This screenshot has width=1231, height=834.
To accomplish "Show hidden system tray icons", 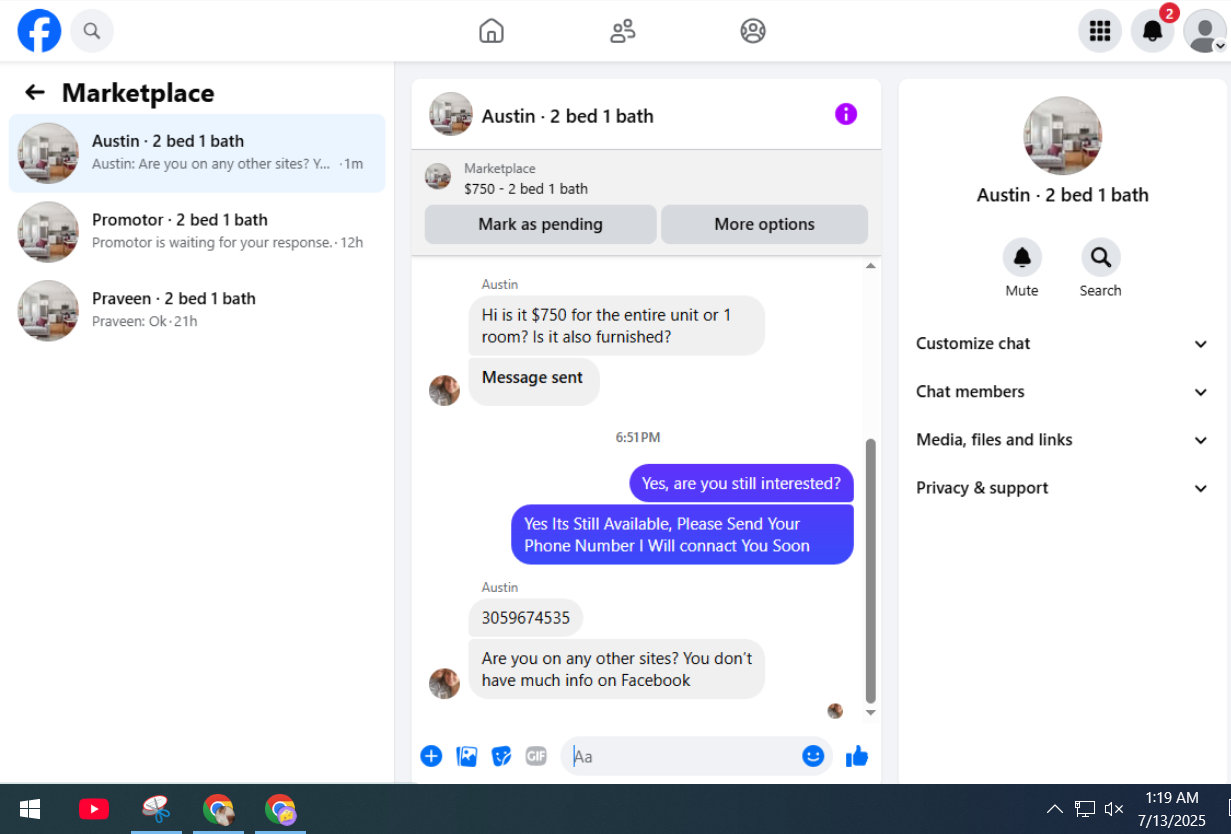I will pyautogui.click(x=1054, y=809).
